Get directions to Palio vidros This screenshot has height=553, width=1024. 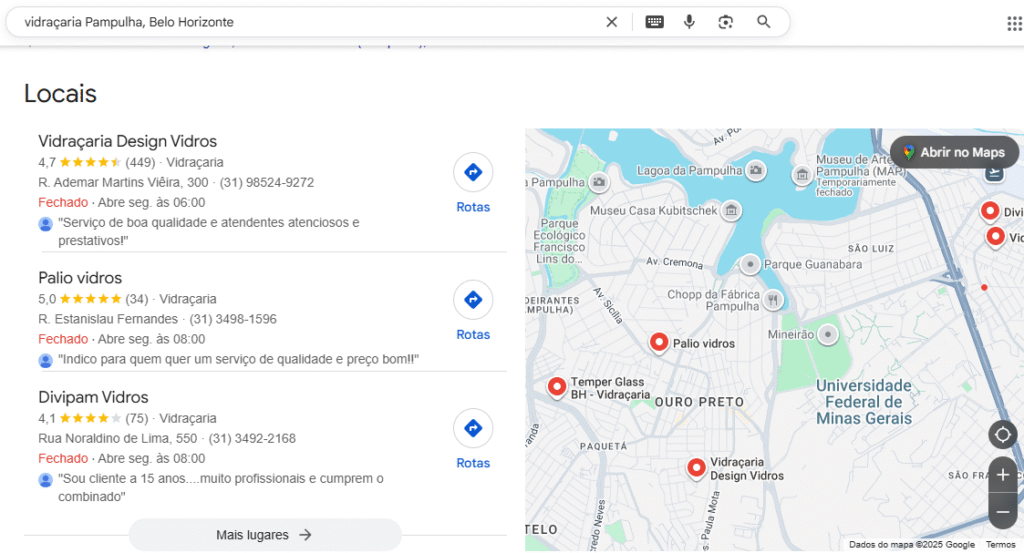473,300
